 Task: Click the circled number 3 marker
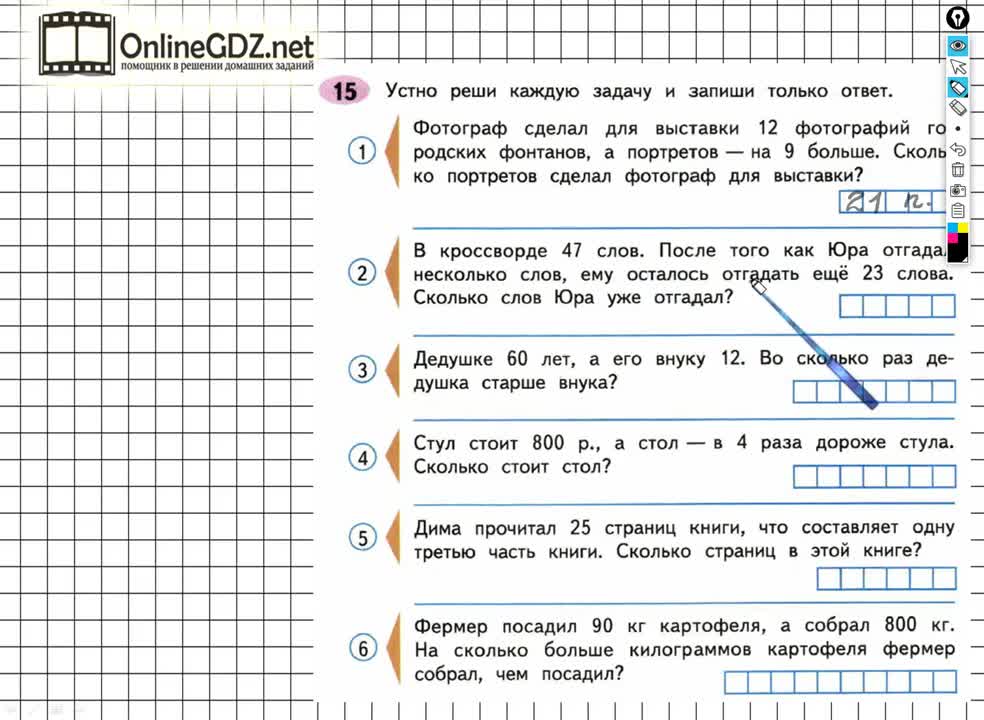click(362, 370)
